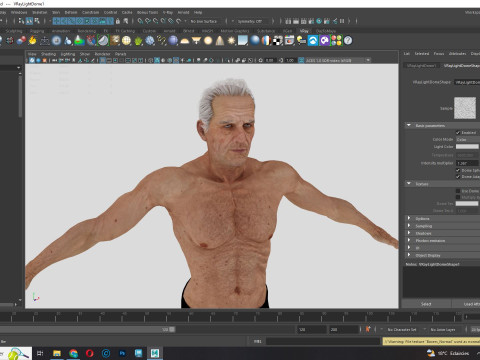Viewport: 480px width, 360px height.
Task: Toggle the Enabled checkbox in Basic parameters
Action: [458, 133]
